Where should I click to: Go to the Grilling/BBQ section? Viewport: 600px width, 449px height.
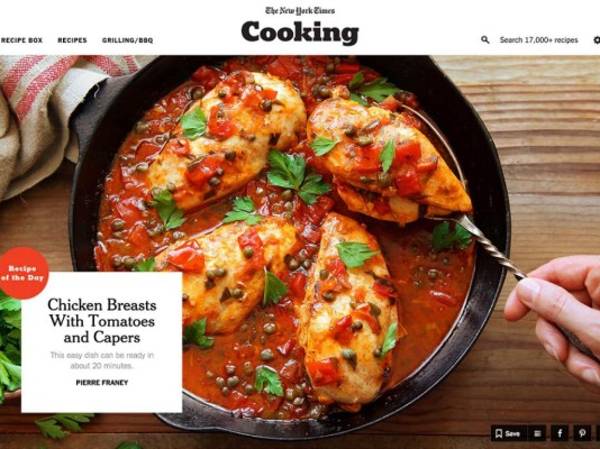[x=127, y=40]
